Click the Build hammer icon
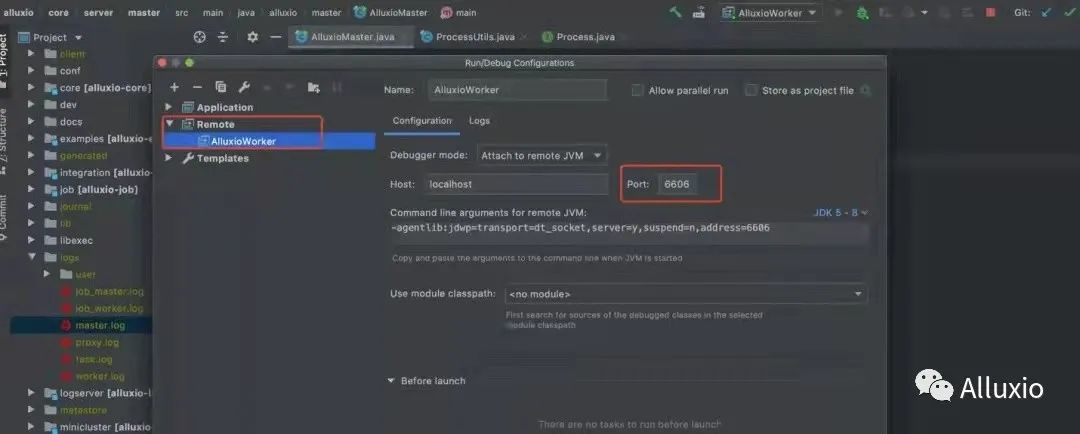Screen dimensions: 1080x434 pos(676,12)
